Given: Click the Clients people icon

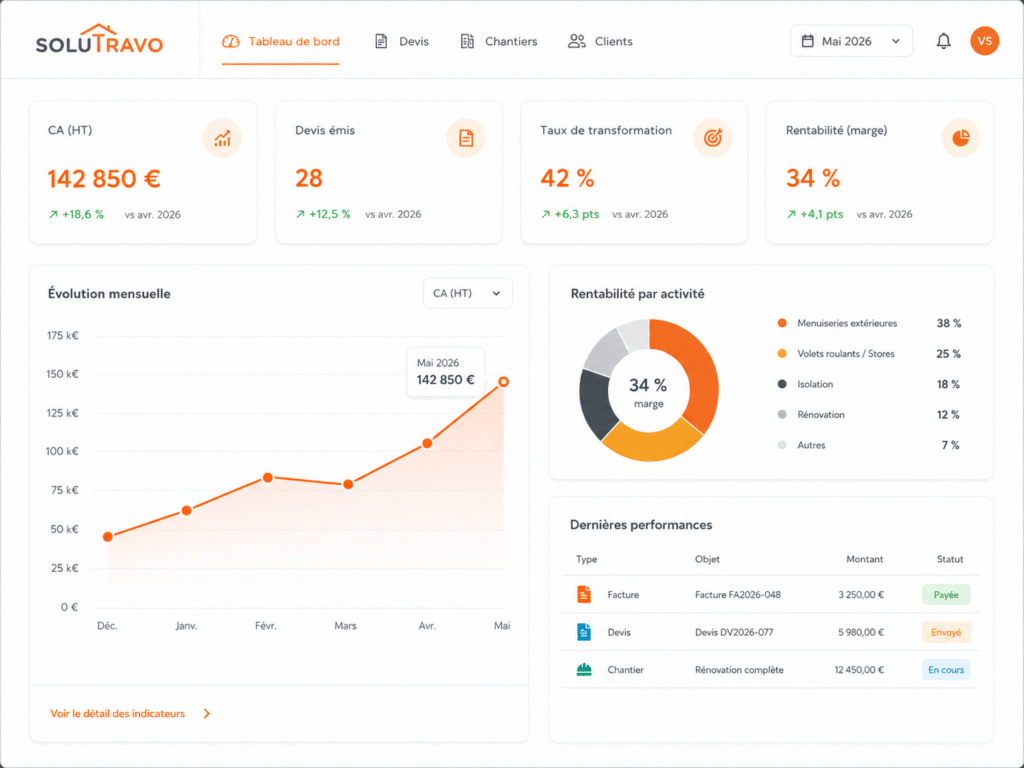Looking at the screenshot, I should coord(576,41).
